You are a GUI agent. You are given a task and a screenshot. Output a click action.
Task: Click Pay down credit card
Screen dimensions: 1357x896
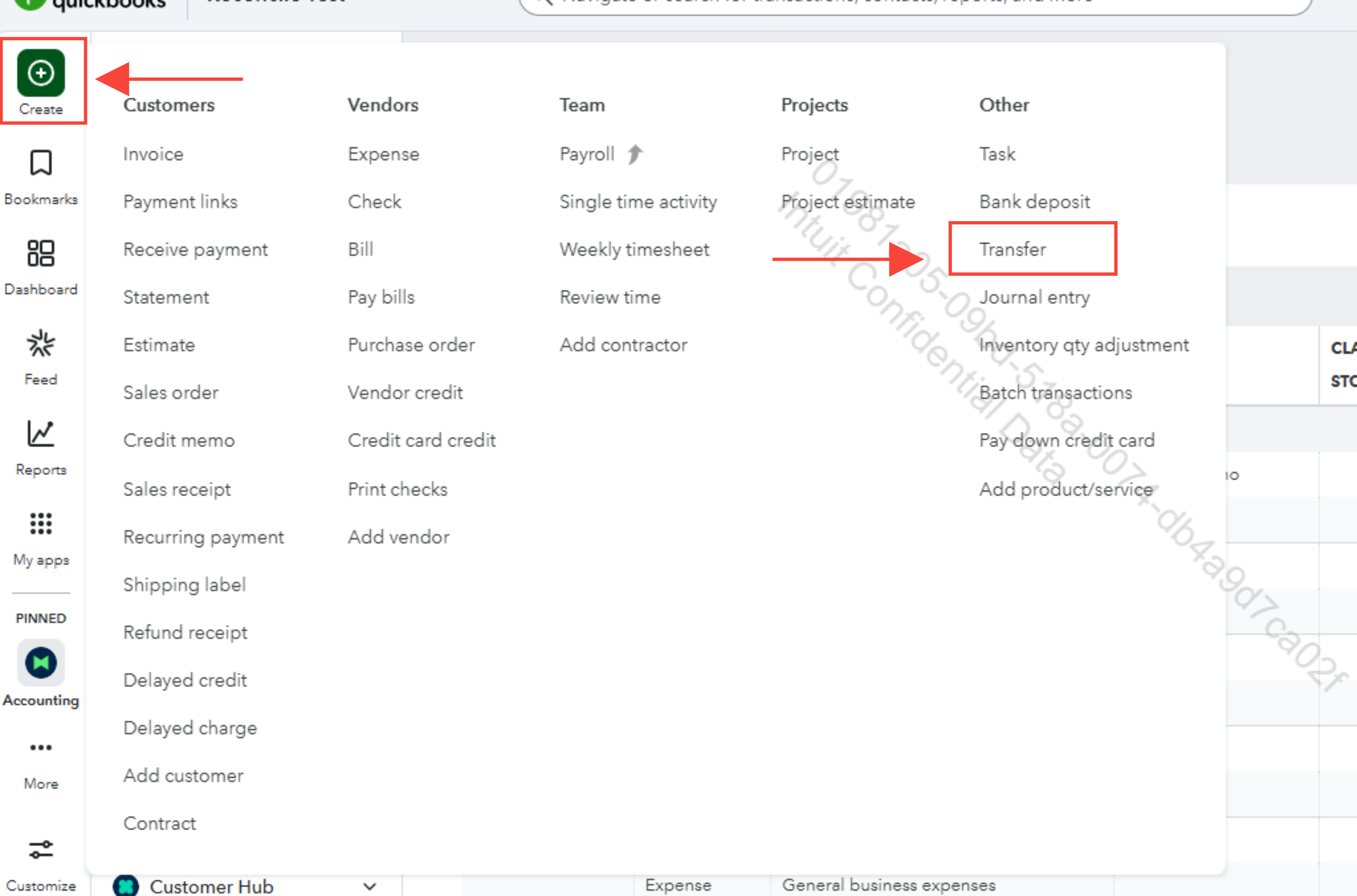point(1067,440)
